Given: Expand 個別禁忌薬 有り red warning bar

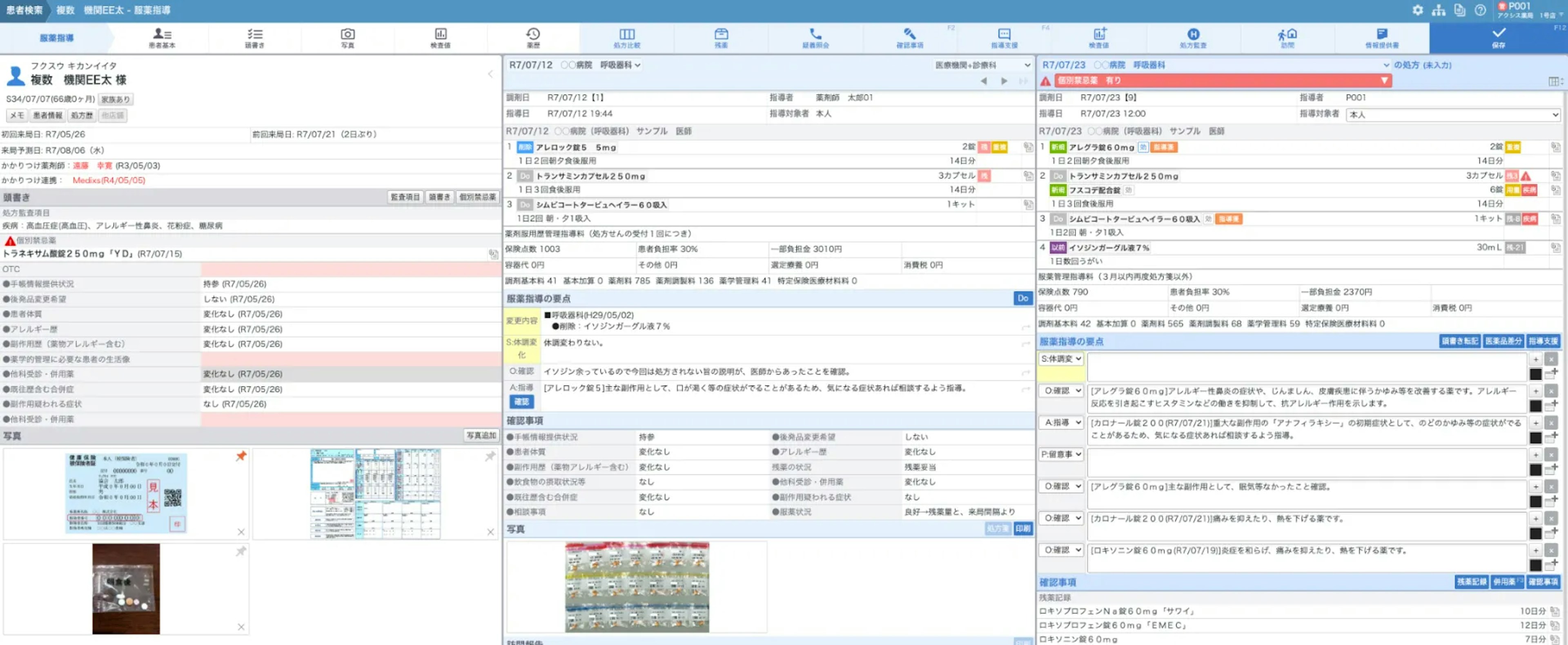Looking at the screenshot, I should click(1383, 80).
